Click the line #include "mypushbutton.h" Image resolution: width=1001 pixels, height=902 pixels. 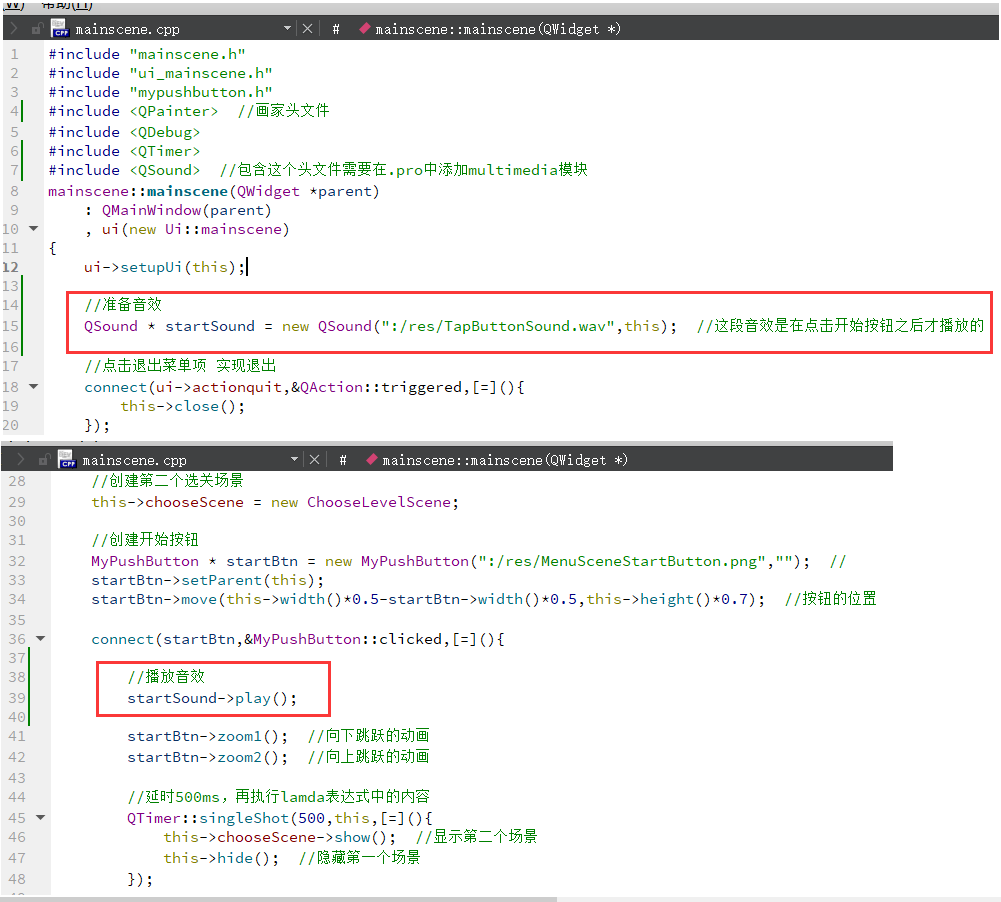click(x=160, y=93)
